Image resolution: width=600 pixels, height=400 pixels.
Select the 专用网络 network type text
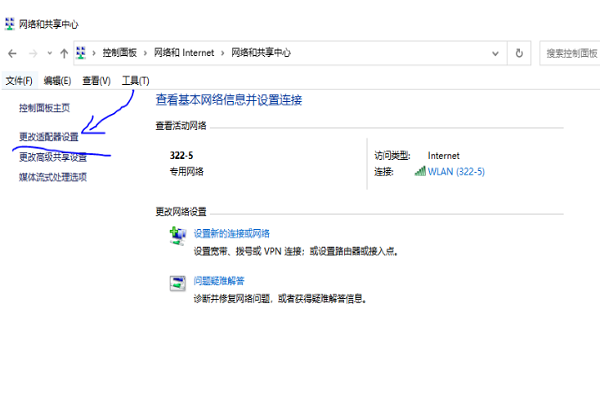[x=187, y=171]
